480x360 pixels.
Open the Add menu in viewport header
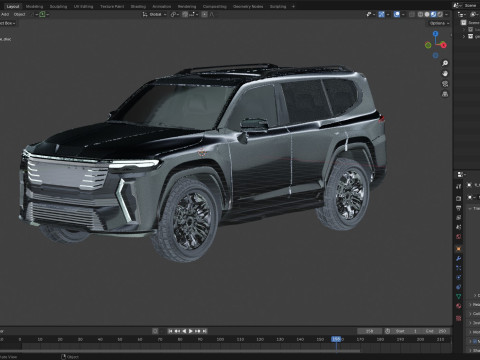[x=5, y=14]
